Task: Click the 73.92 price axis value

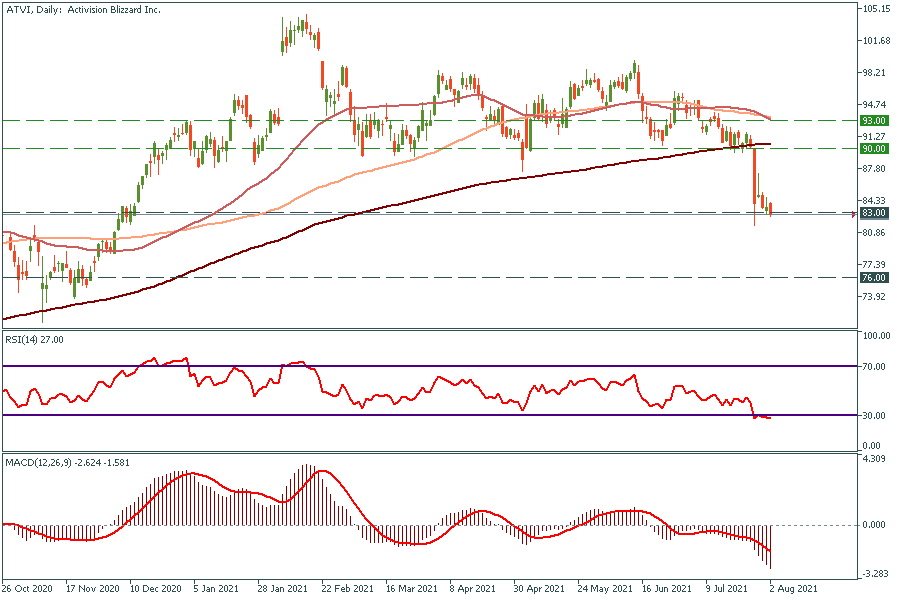Action: [x=874, y=297]
